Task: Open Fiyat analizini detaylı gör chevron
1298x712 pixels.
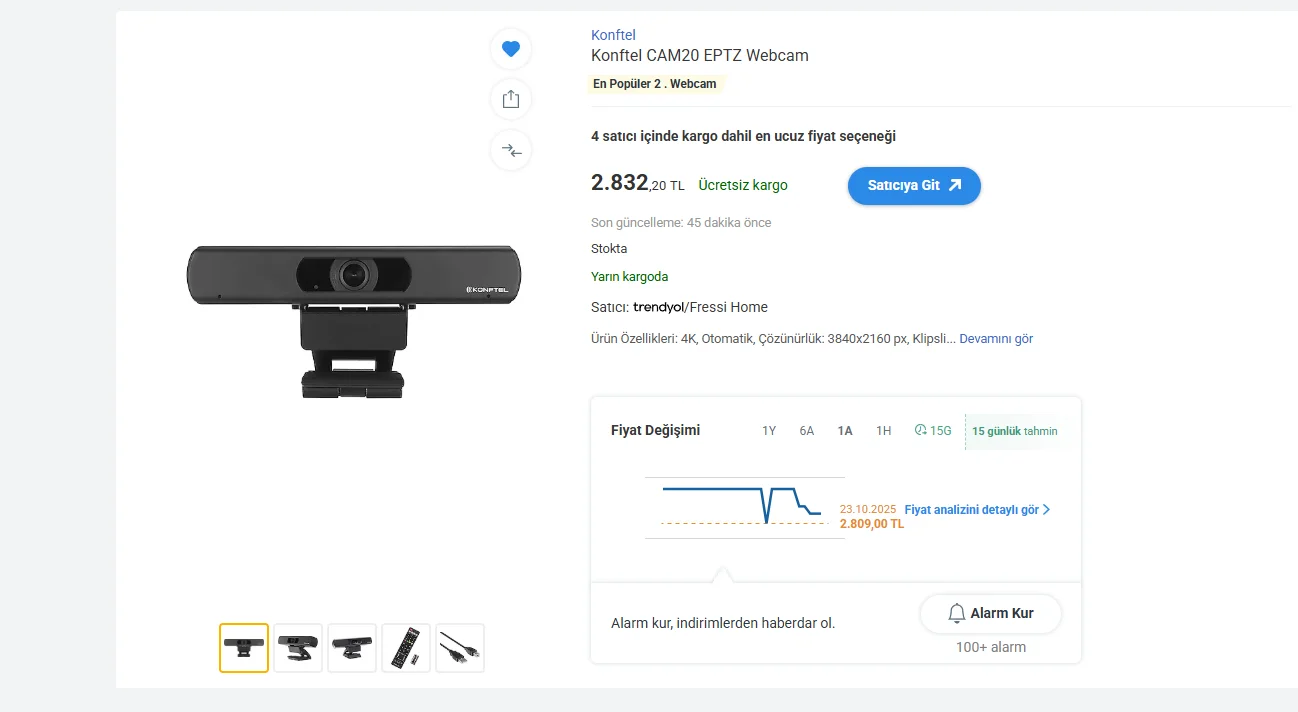Action: click(1046, 510)
